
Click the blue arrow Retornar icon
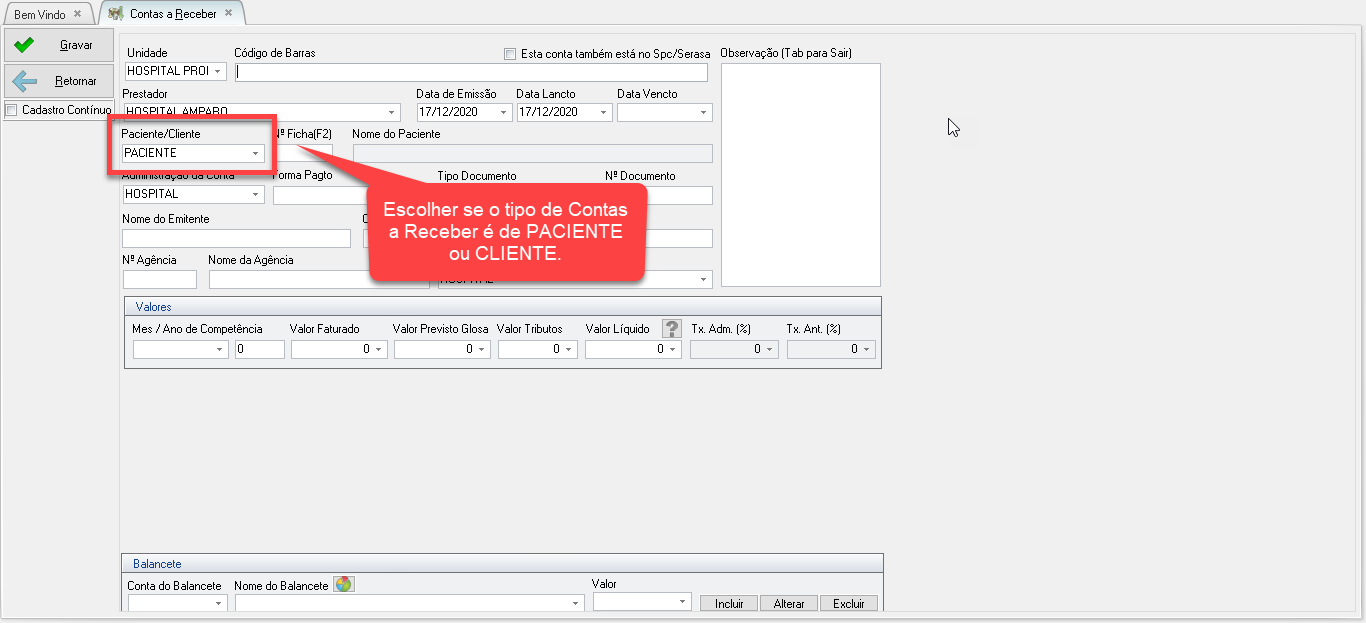click(x=25, y=81)
